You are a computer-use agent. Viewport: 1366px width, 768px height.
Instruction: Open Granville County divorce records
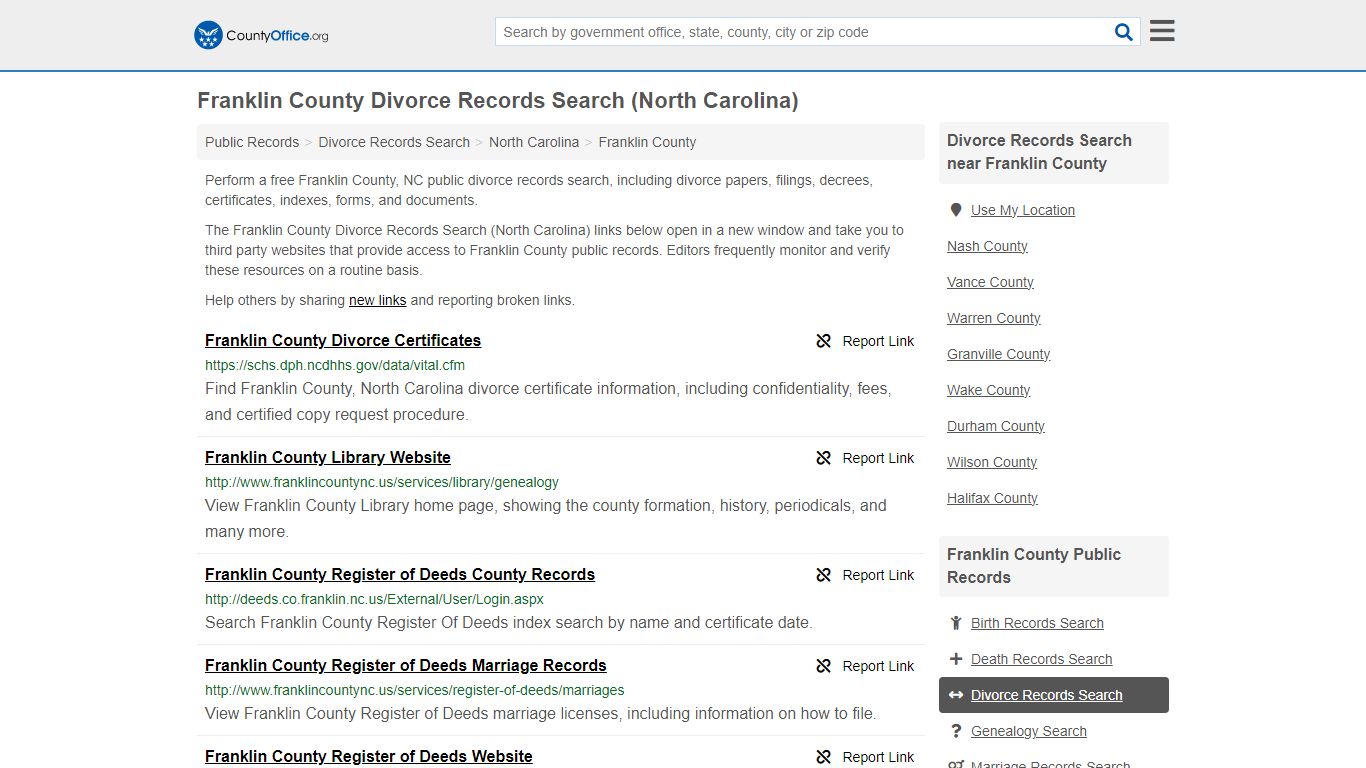pyautogui.click(x=998, y=354)
